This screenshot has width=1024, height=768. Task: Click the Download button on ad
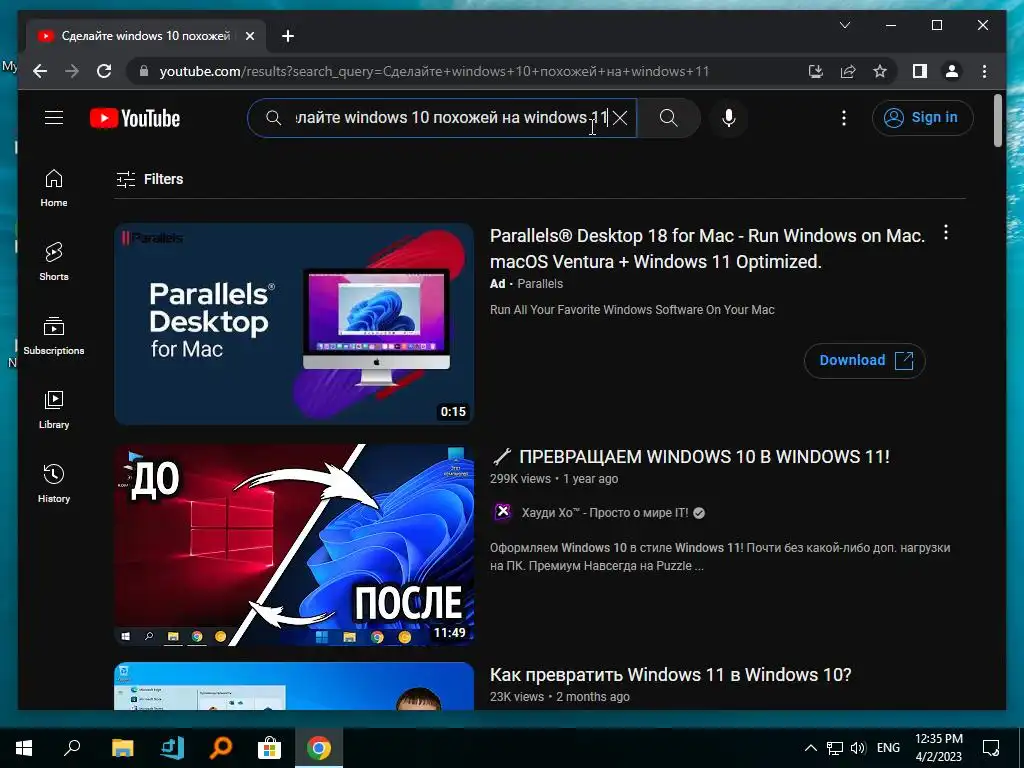click(x=865, y=360)
